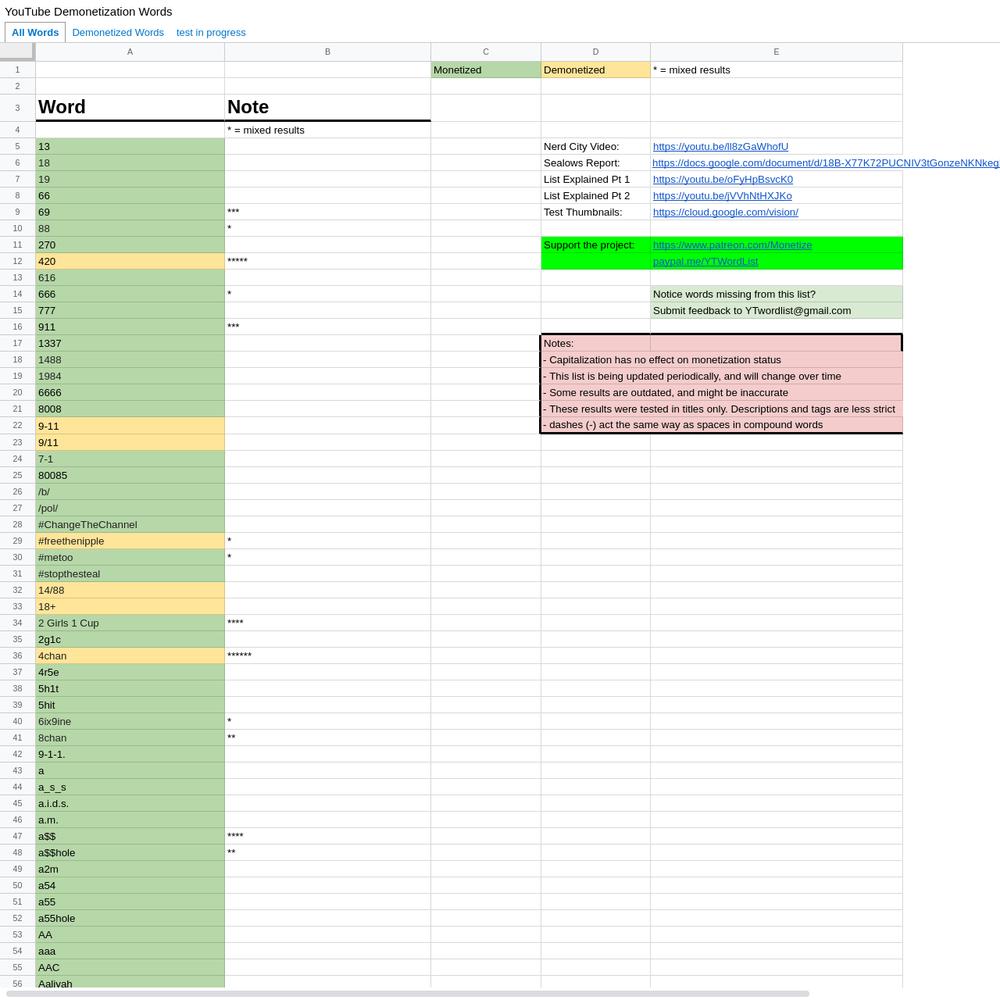This screenshot has width=1000, height=1000.
Task: Click the five-asterisk note beside 420
Action: [x=328, y=261]
